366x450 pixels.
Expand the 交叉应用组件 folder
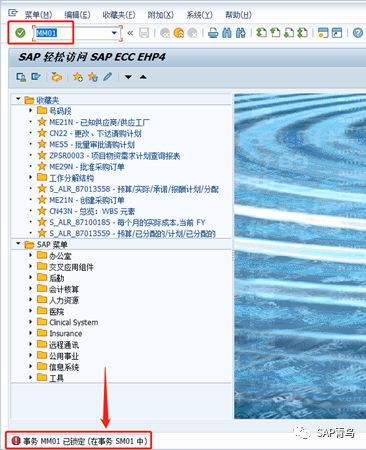31,266
